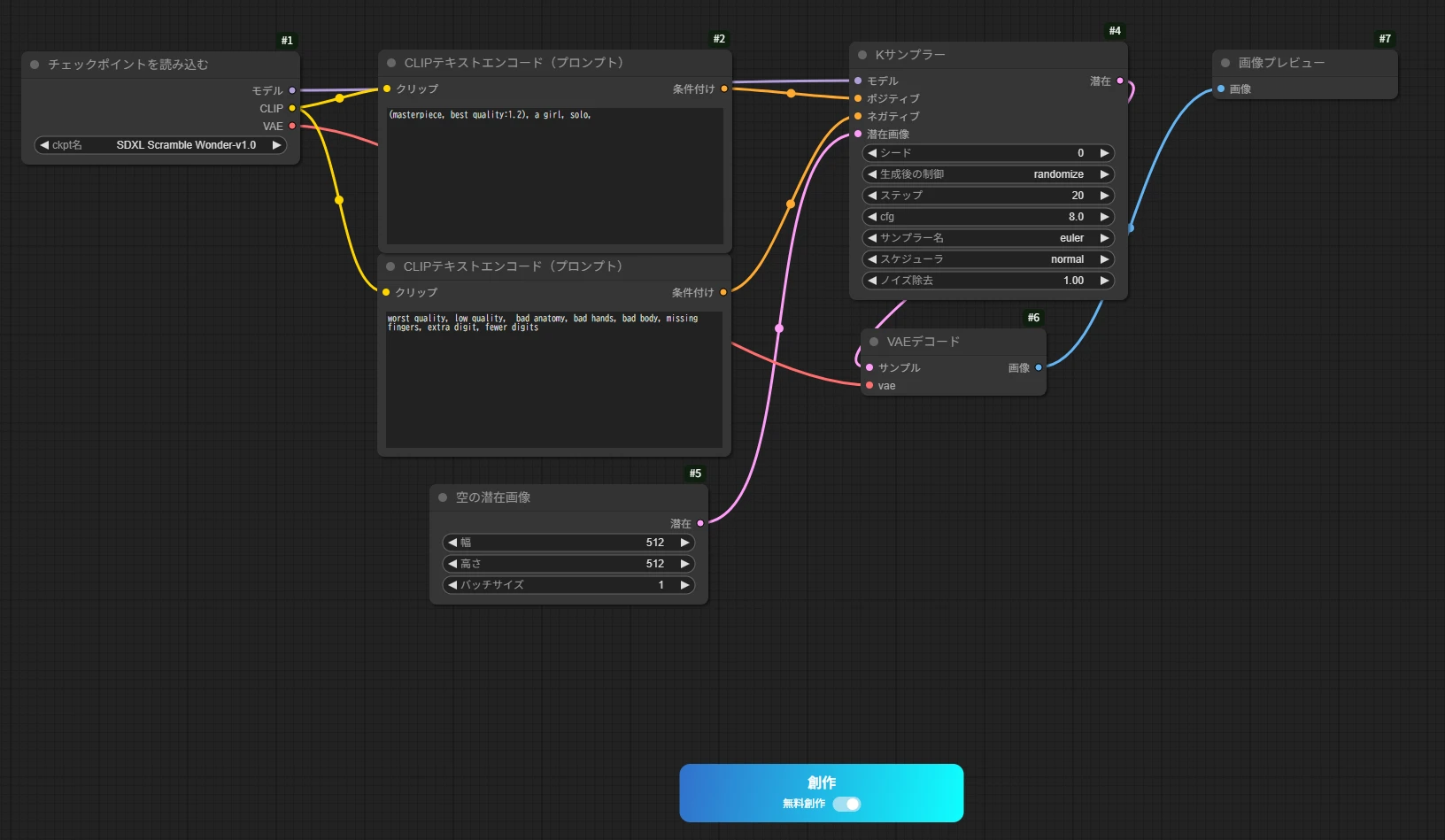
Task: Click the チェックポイントを読み込む node collapse dot
Action: pos(35,65)
